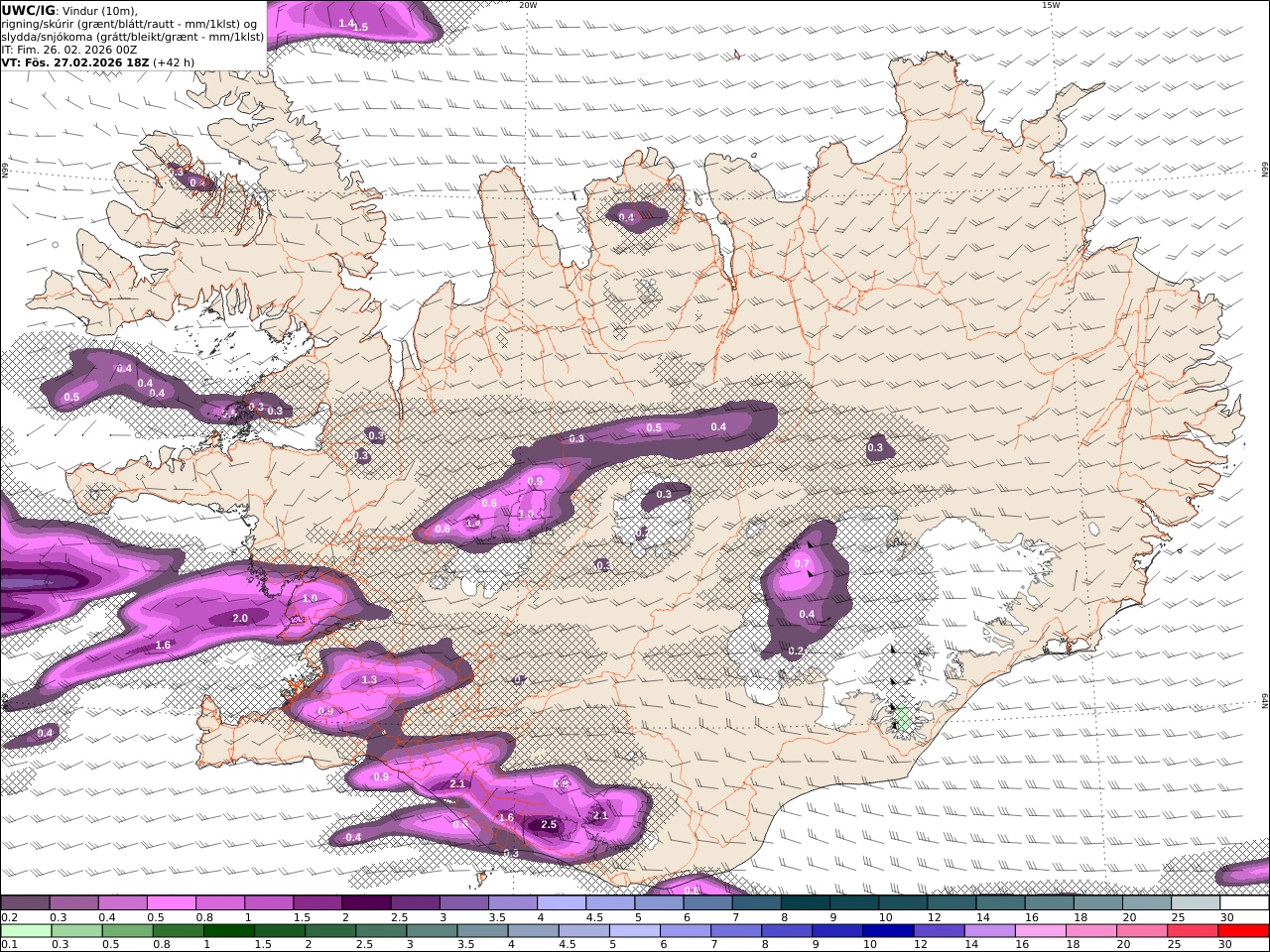The height and width of the screenshot is (952, 1270).
Task: Select the dark navy blue 10–12 swatch in the lower legend
Action: point(888,930)
